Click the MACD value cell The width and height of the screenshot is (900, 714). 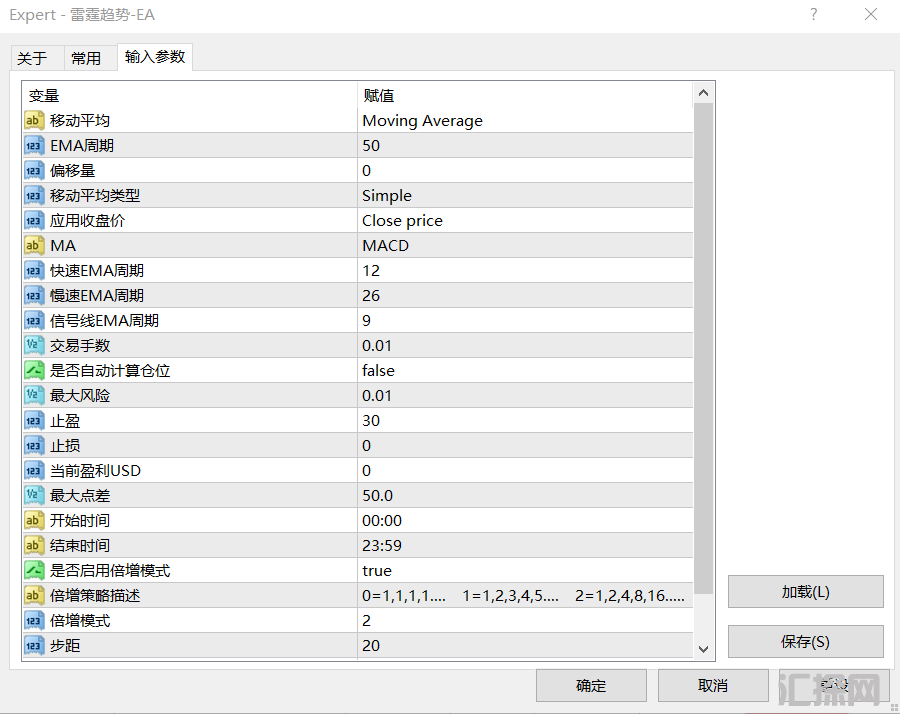(x=525, y=246)
